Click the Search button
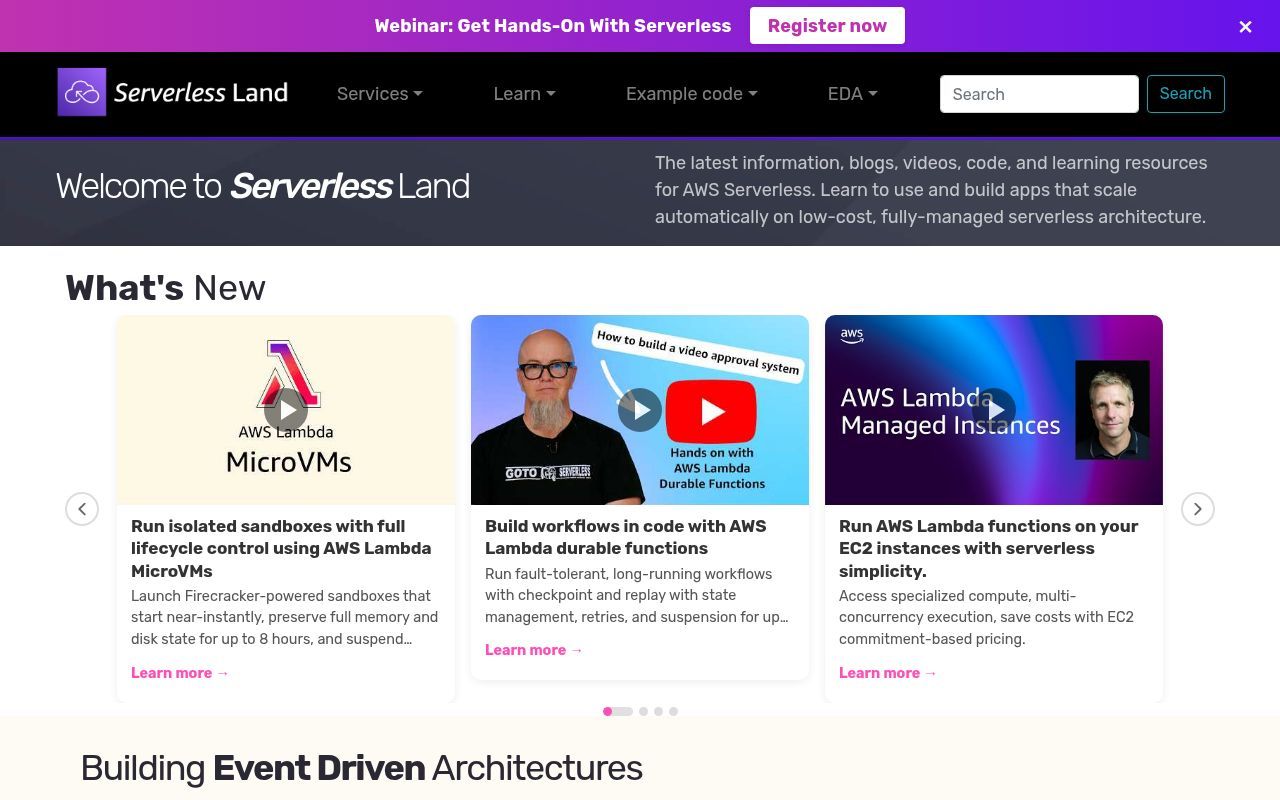The image size is (1280, 800). tap(1186, 94)
